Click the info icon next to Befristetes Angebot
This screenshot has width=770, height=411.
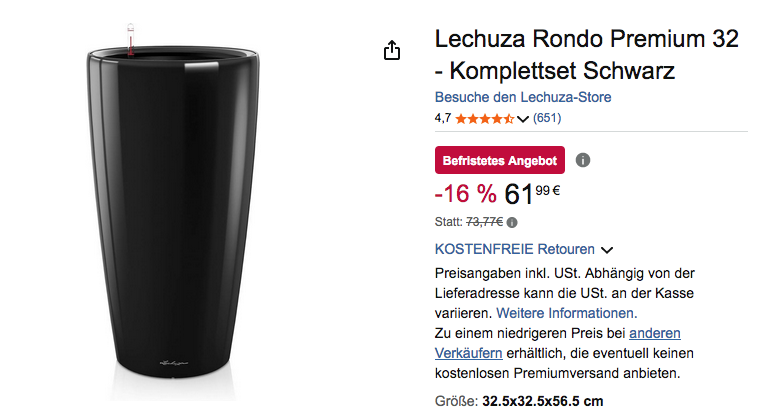pos(583,160)
